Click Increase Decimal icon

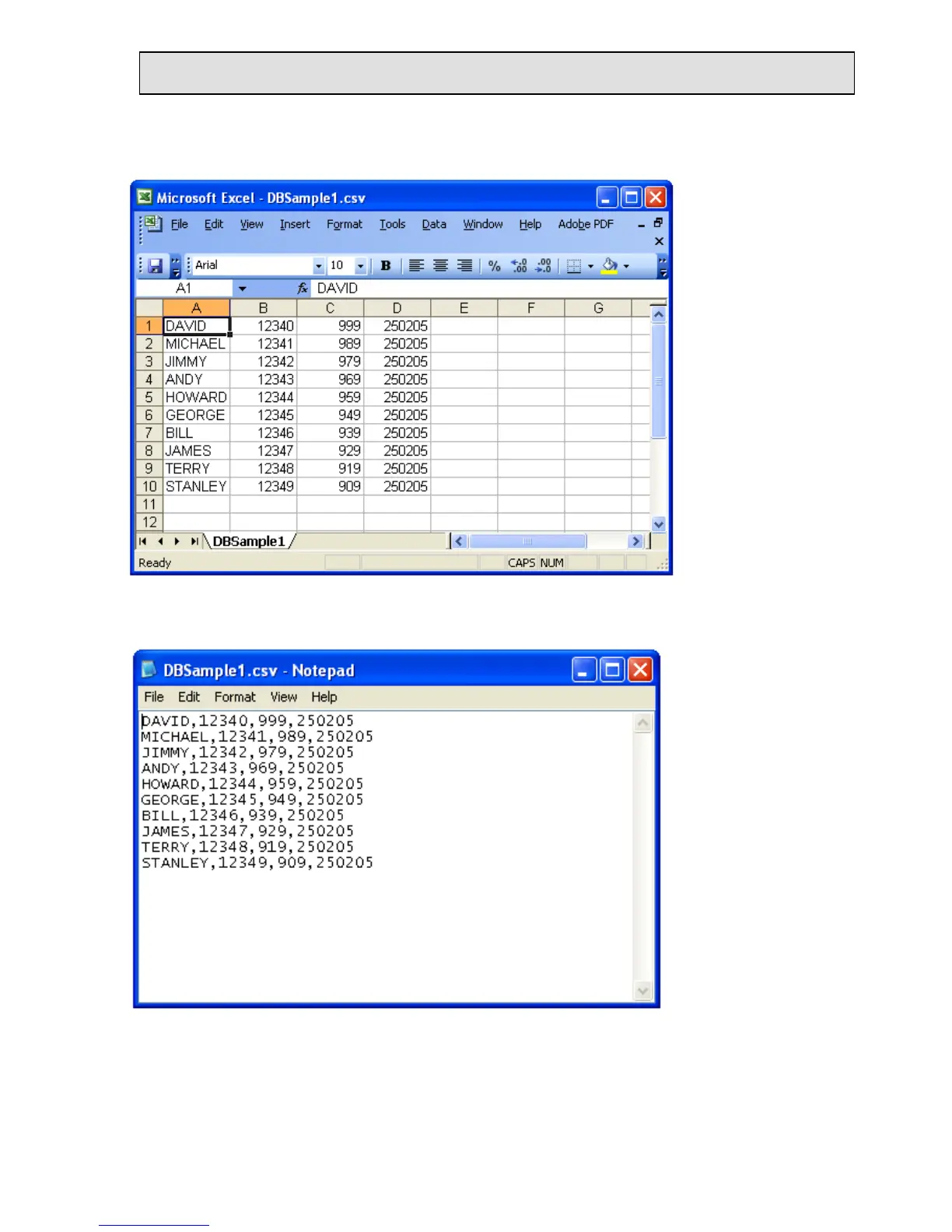click(x=519, y=266)
